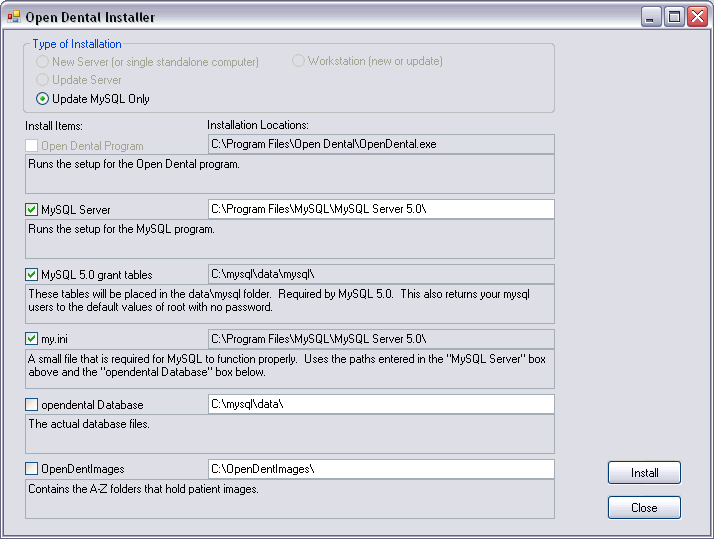Toggle the my.ini checkbox
This screenshot has width=714, height=539.
[x=31, y=339]
